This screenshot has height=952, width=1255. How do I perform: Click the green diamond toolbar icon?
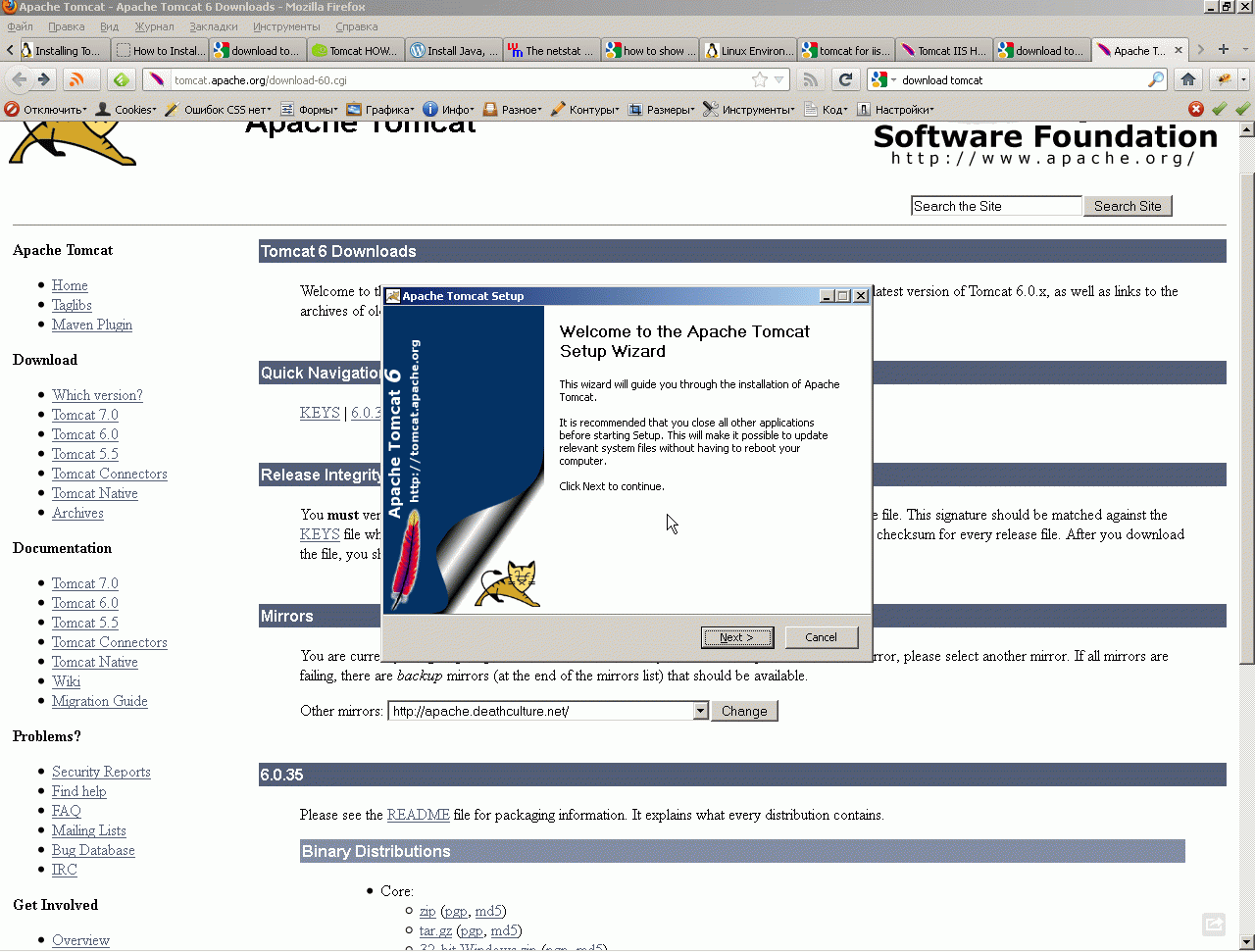(x=121, y=79)
